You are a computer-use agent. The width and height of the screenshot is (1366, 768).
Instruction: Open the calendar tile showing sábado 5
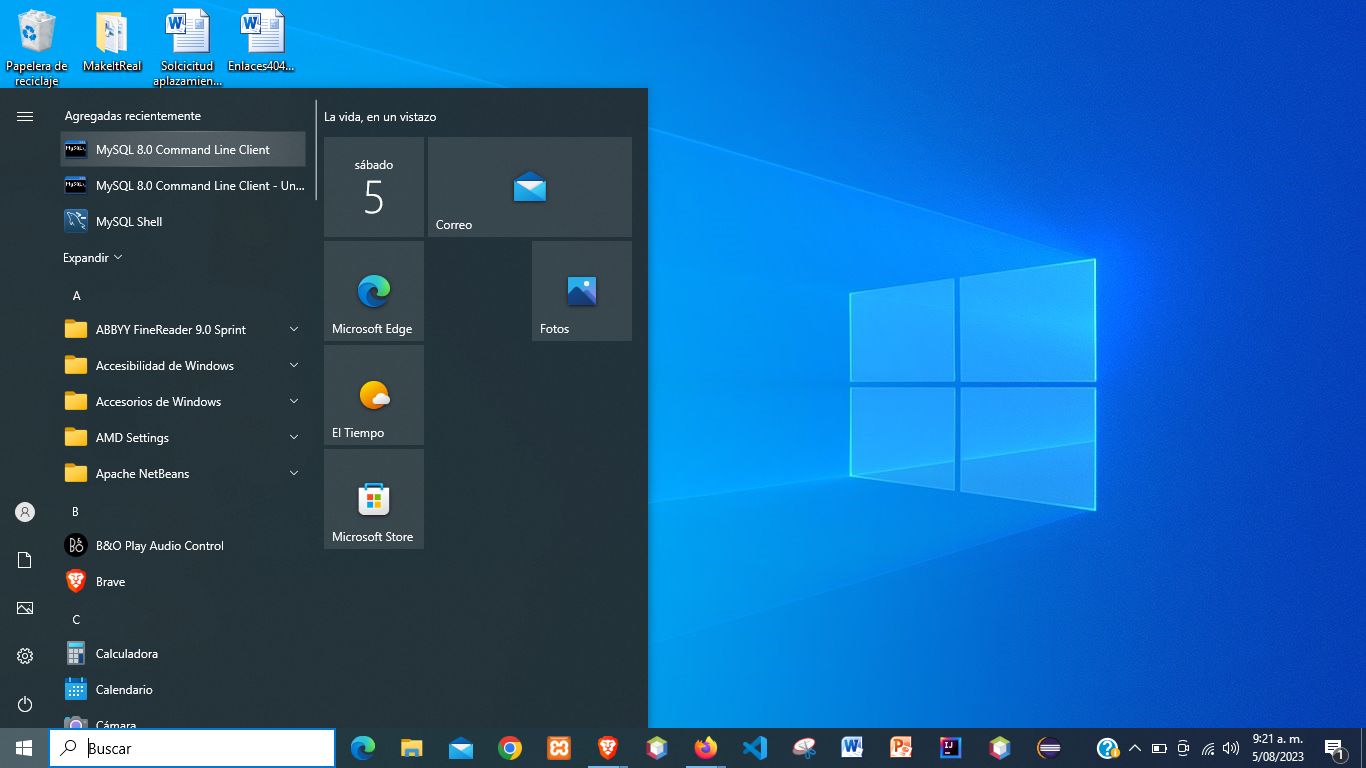click(x=374, y=187)
